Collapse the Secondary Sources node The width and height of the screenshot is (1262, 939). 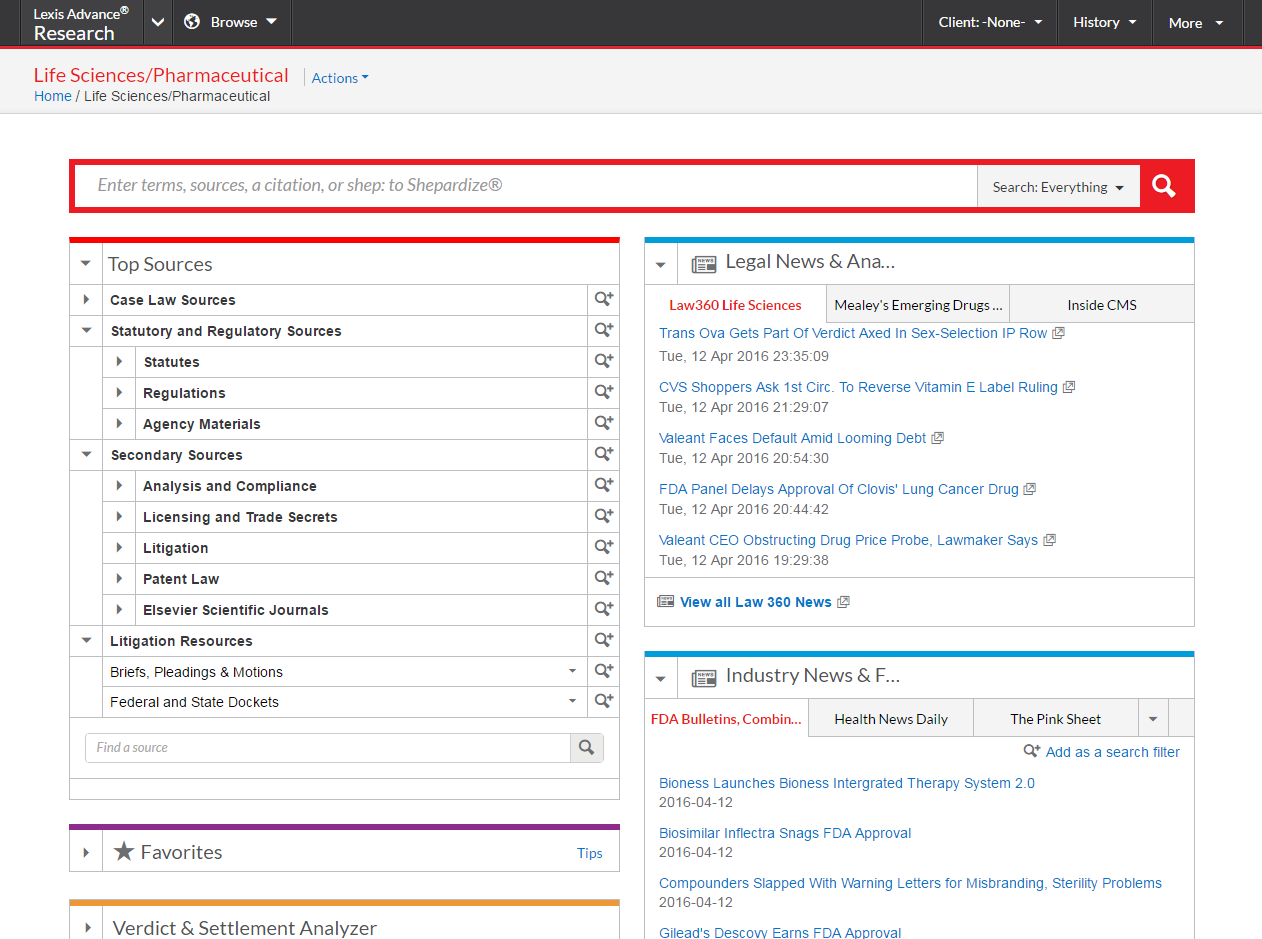point(86,454)
